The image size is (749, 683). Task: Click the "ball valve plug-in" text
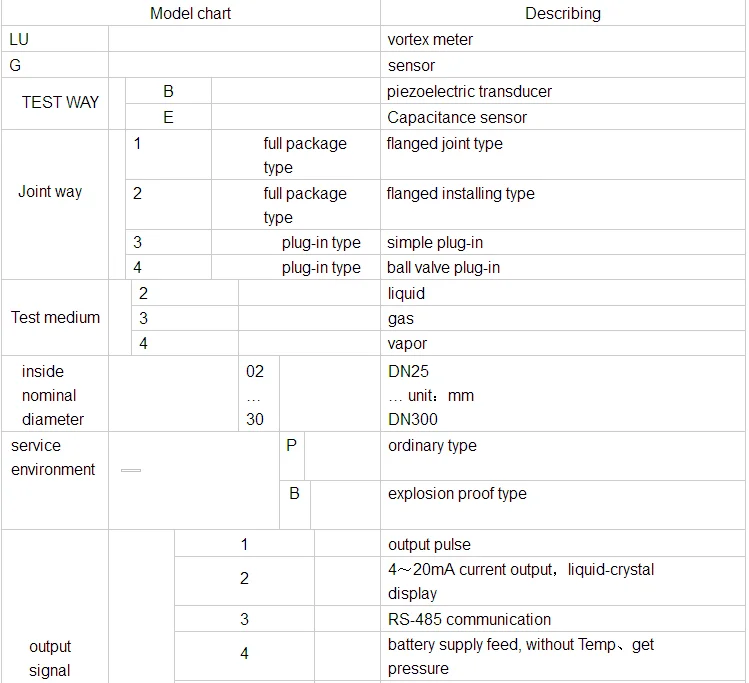pyautogui.click(x=443, y=268)
